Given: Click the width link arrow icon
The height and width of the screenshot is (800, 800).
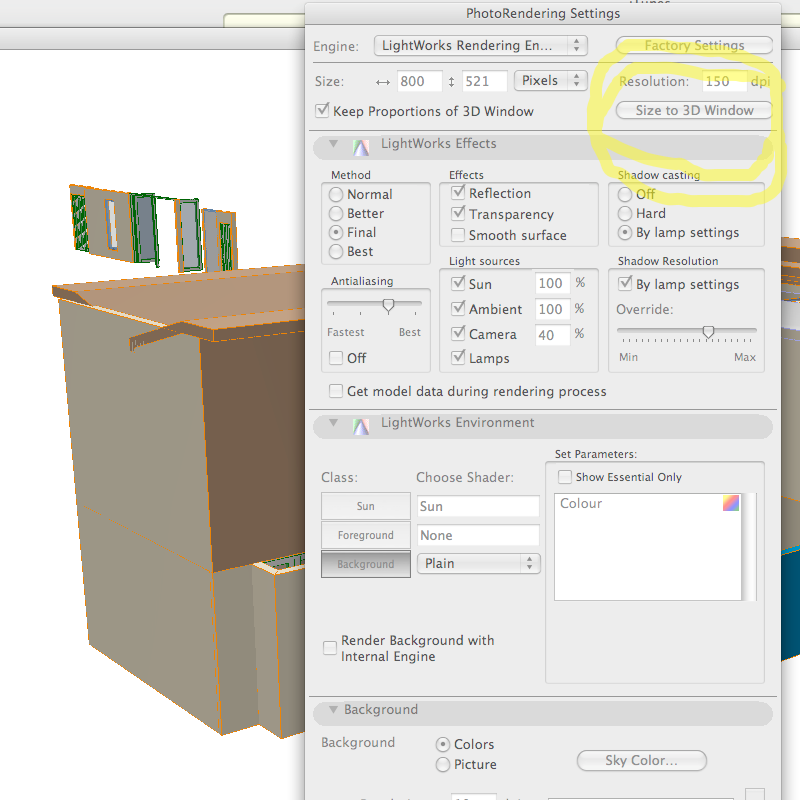Looking at the screenshot, I should coord(383,82).
